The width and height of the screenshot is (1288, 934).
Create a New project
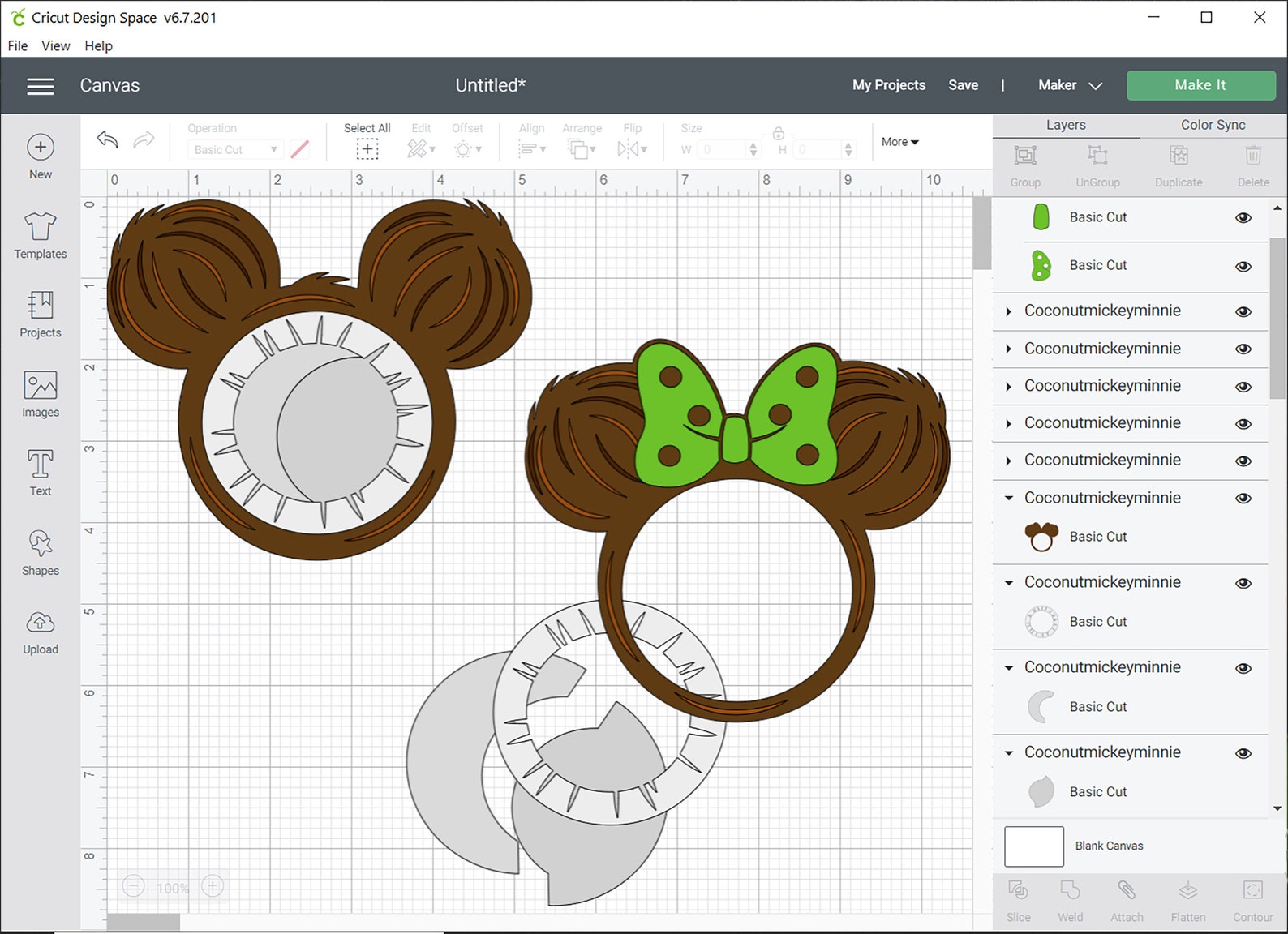[x=41, y=157]
